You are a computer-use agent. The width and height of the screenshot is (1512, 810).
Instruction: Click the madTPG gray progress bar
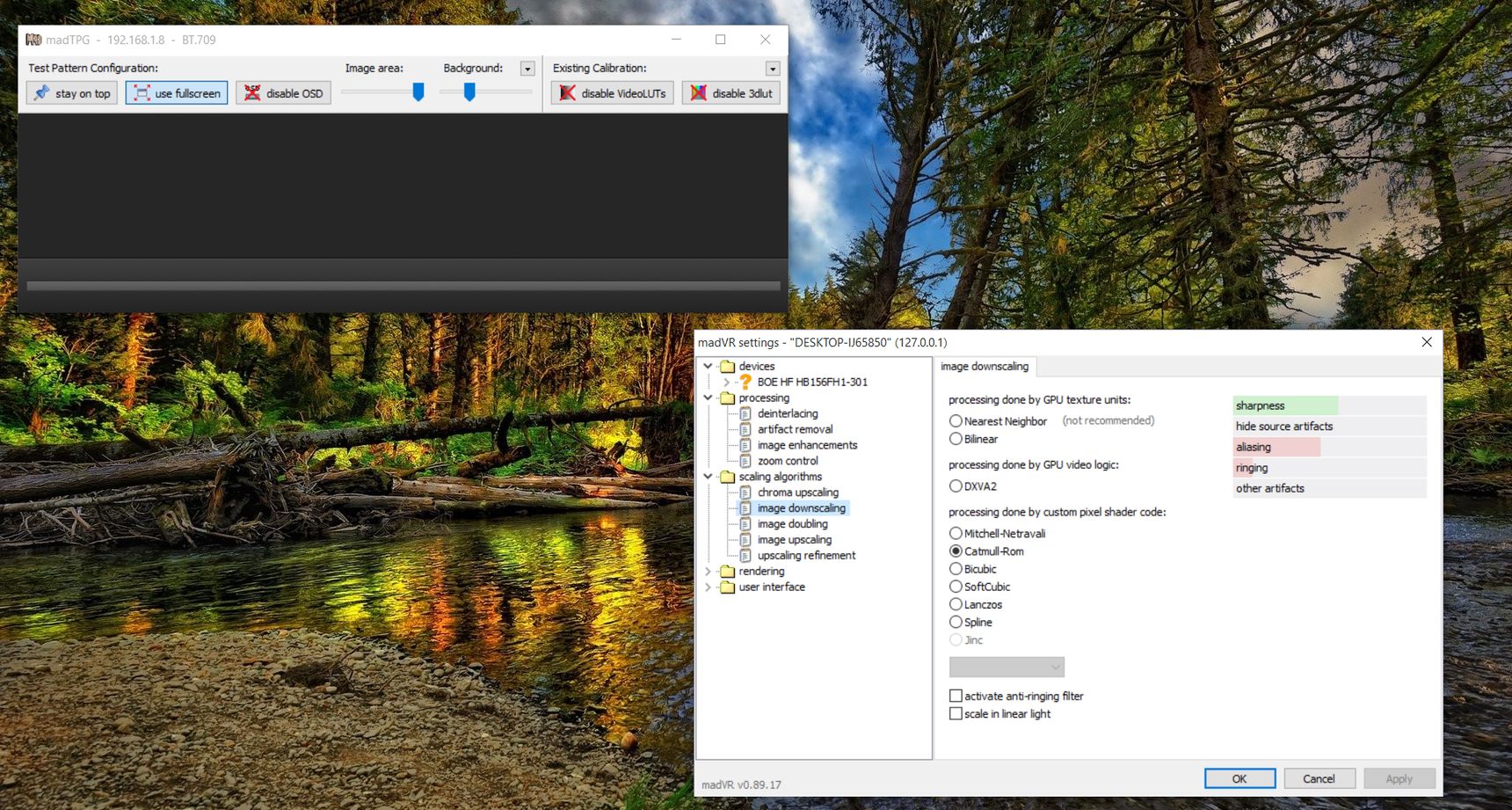point(403,286)
